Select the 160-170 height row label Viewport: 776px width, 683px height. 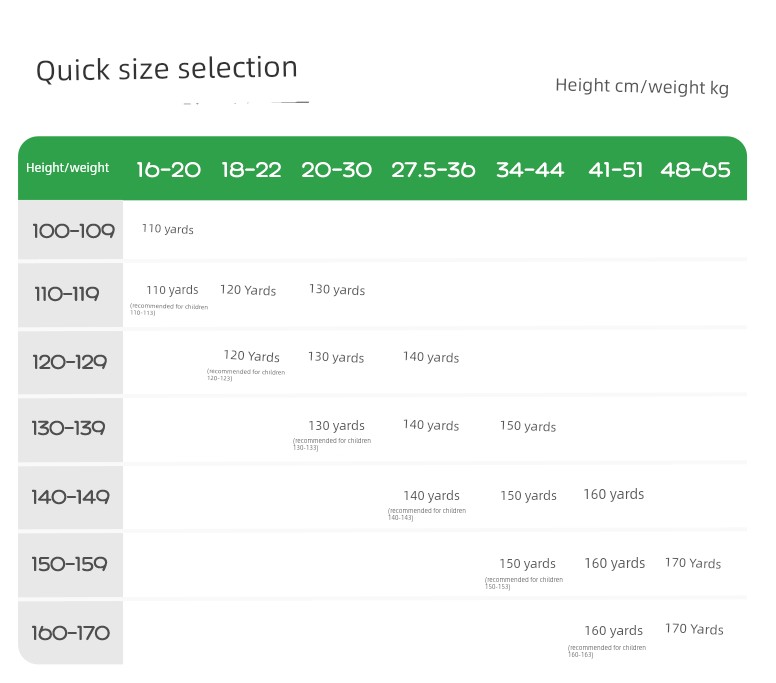[x=70, y=633]
